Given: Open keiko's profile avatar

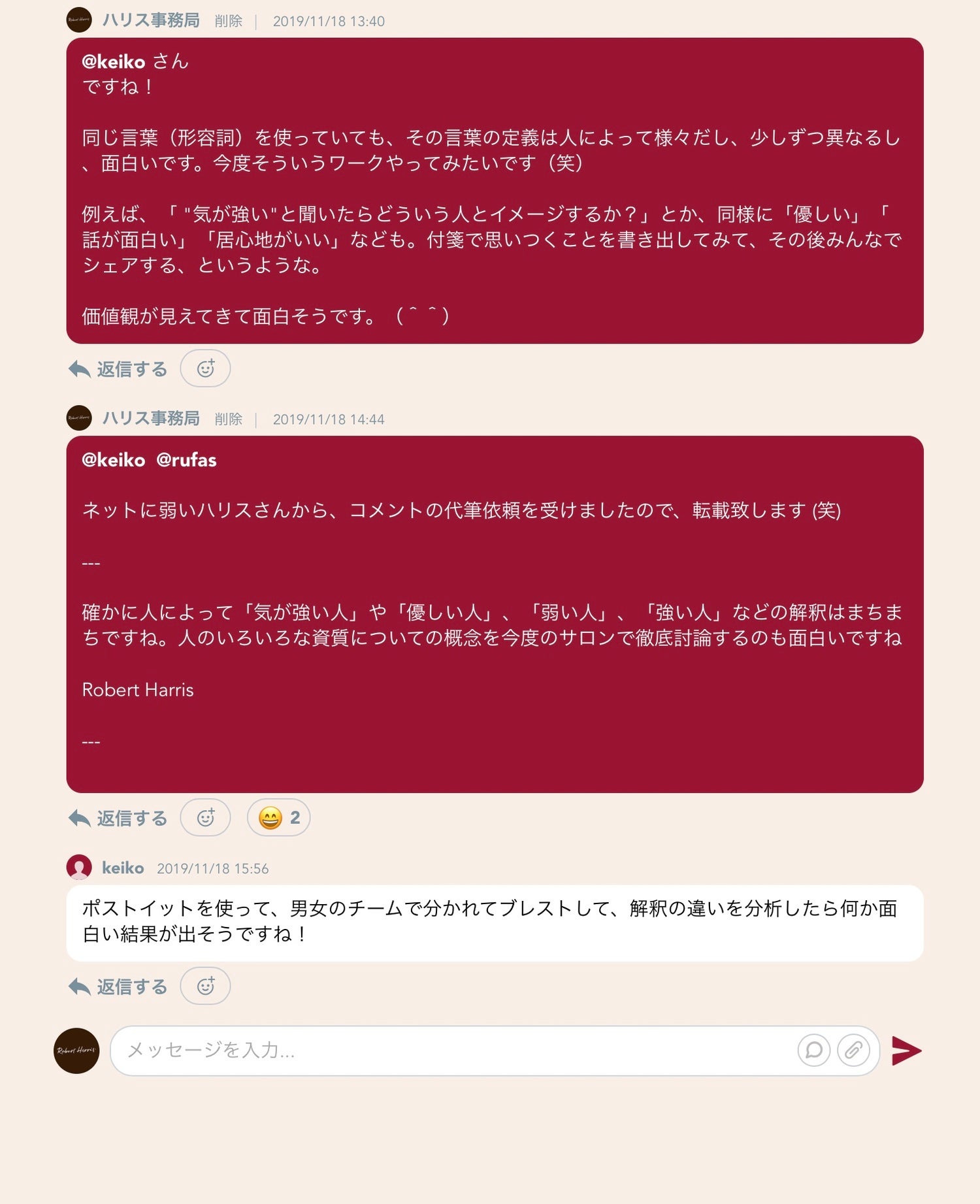Looking at the screenshot, I should [x=79, y=868].
